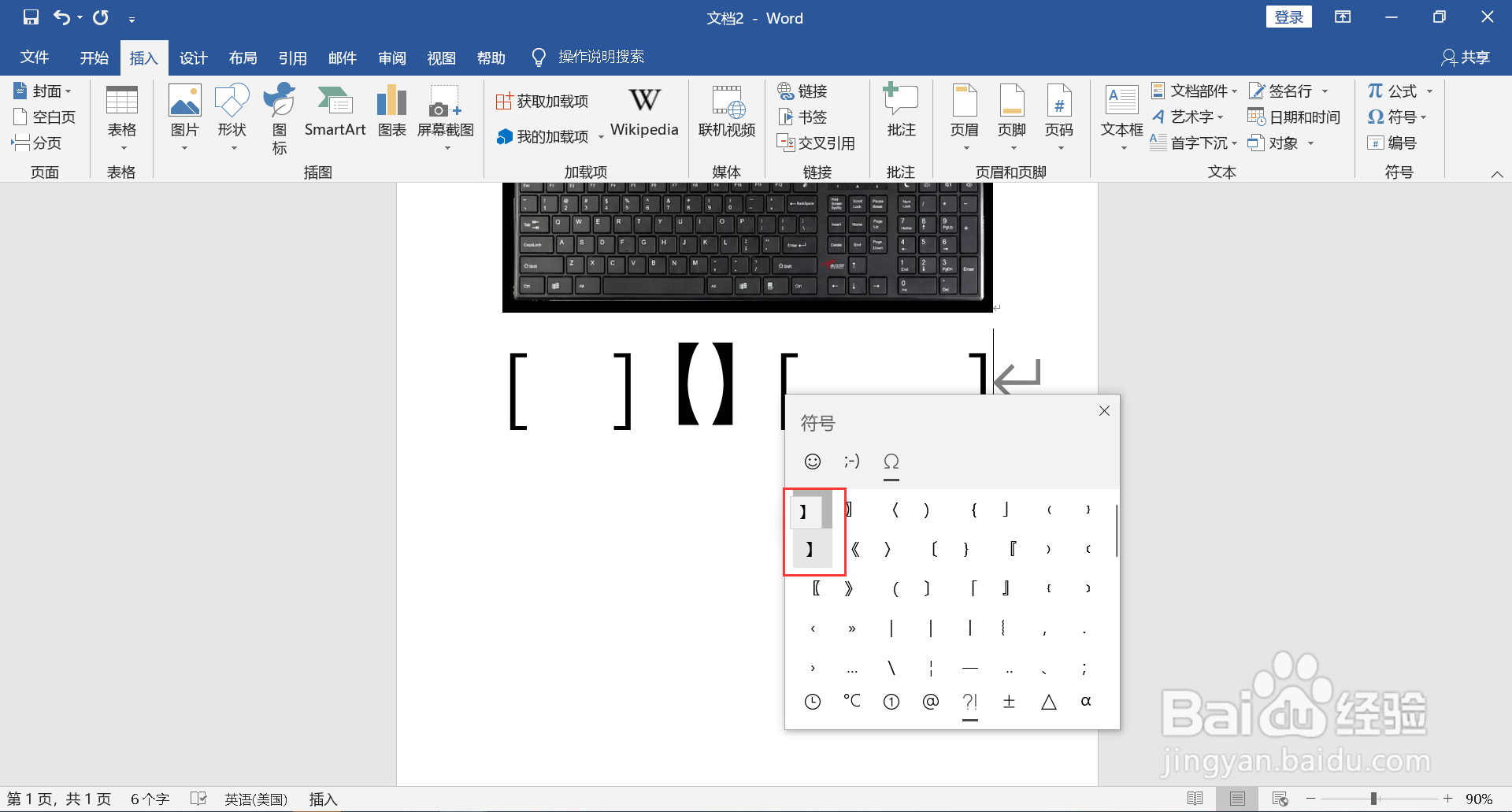Insert a table from the ribbon

coord(122,118)
